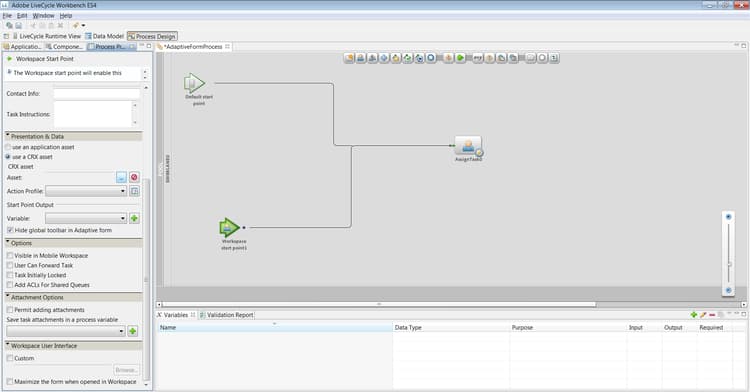Click the Browse... button under Custom

pos(127,370)
